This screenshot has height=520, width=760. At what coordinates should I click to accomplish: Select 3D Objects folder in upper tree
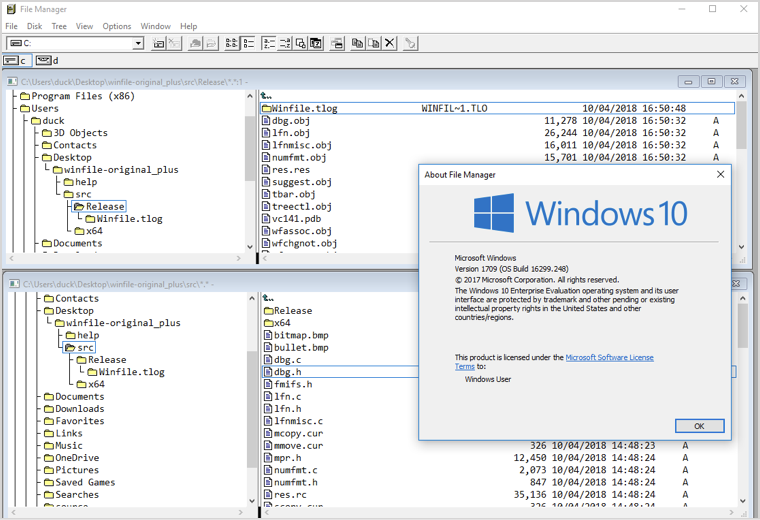[x=75, y=133]
